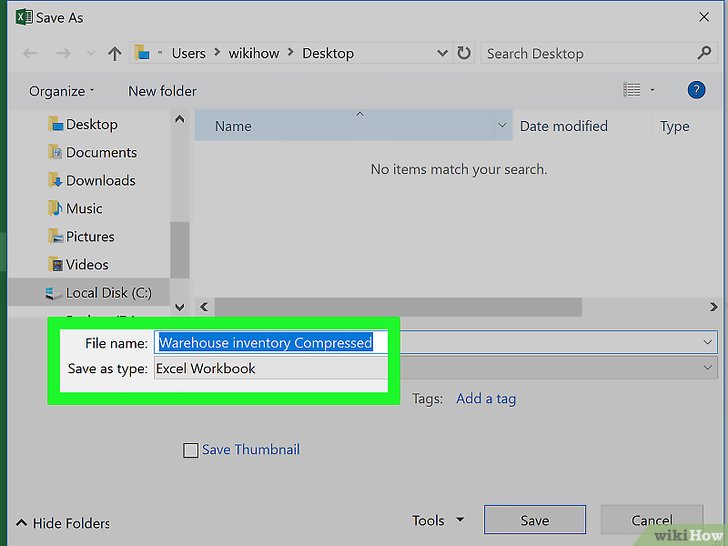Screen dimensions: 728x546
Task: Click the change view layout icon
Action: [632, 90]
